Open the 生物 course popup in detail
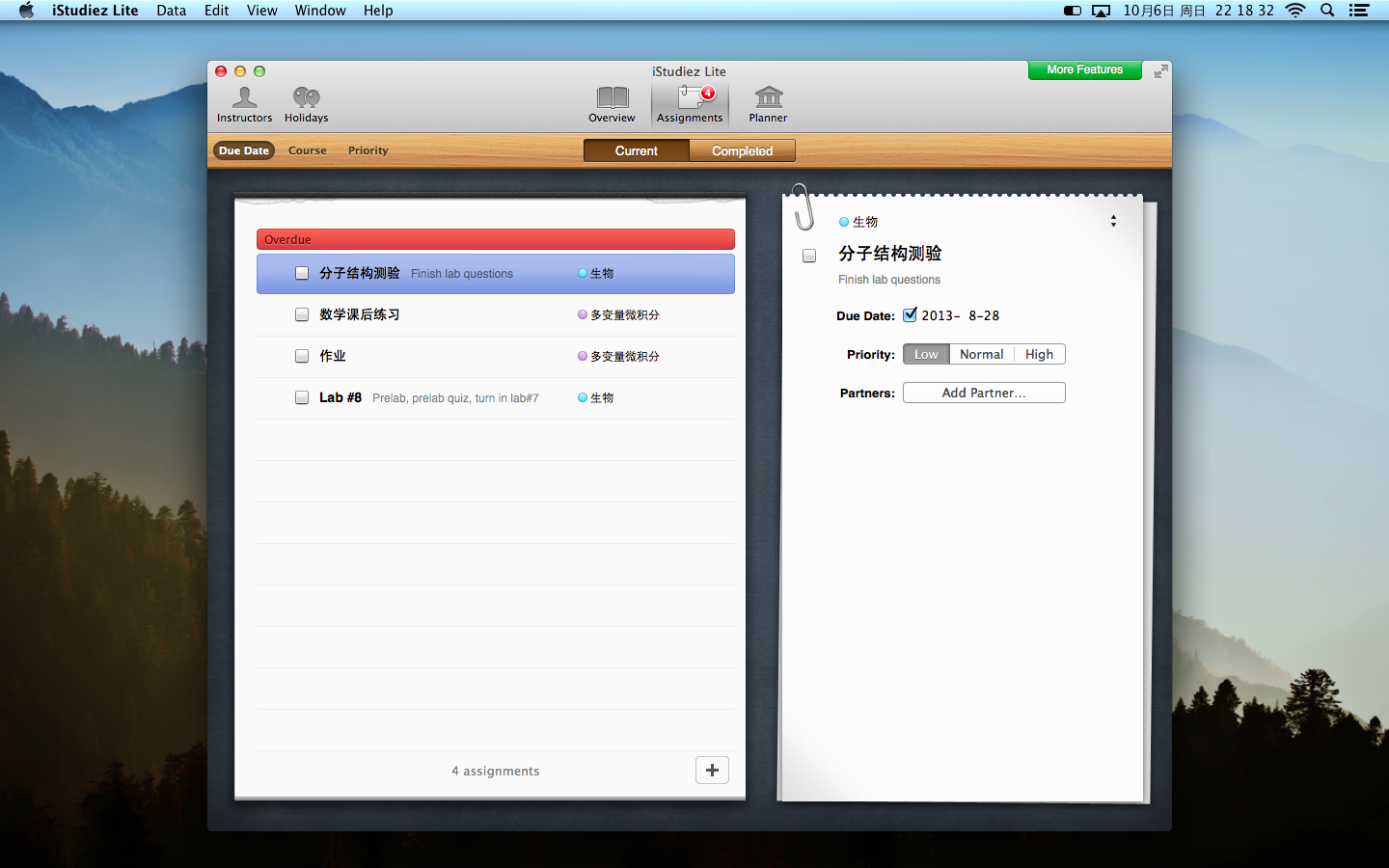The height and width of the screenshot is (868, 1389). [x=858, y=222]
